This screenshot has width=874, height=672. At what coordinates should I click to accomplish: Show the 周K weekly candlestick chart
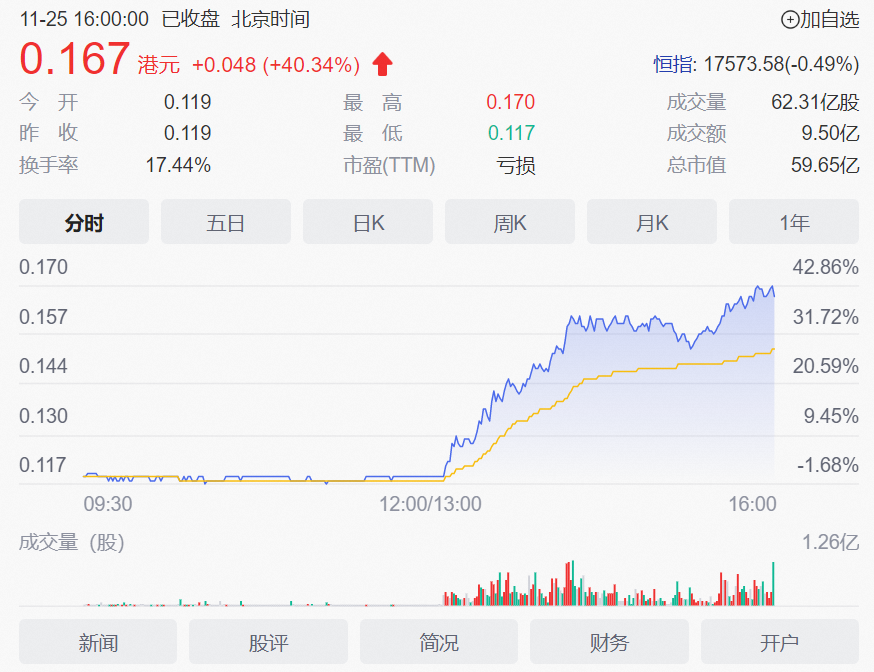[x=510, y=222]
